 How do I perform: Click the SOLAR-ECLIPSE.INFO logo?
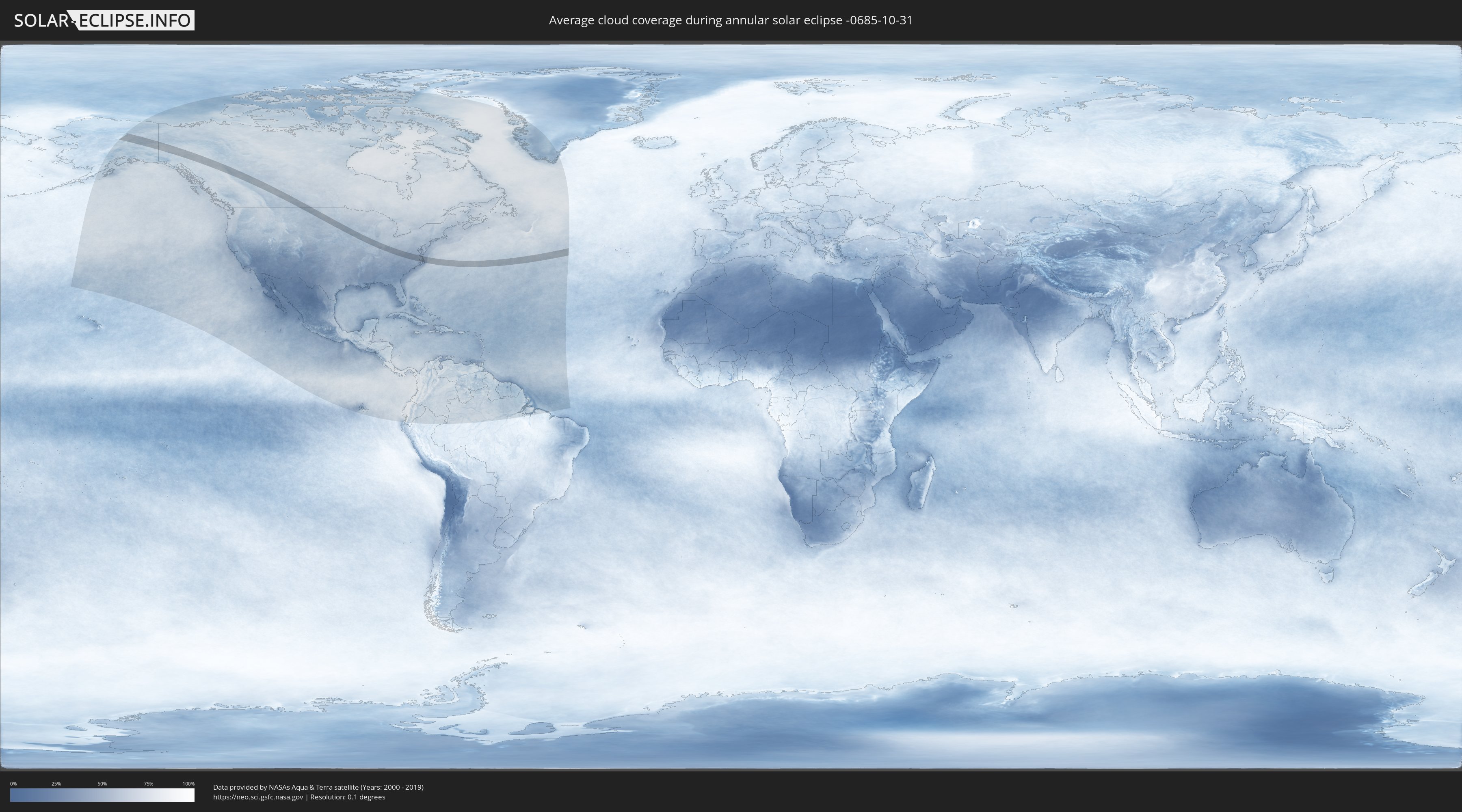pyautogui.click(x=104, y=20)
